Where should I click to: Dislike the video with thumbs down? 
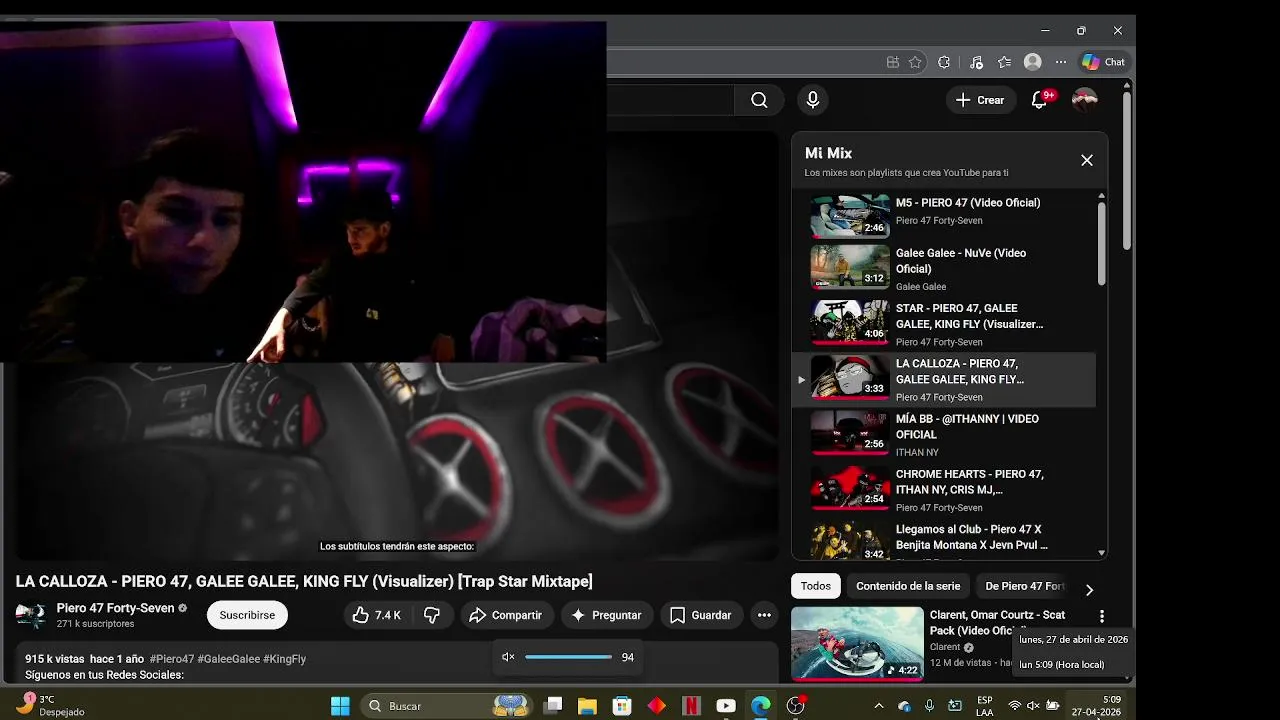(432, 615)
